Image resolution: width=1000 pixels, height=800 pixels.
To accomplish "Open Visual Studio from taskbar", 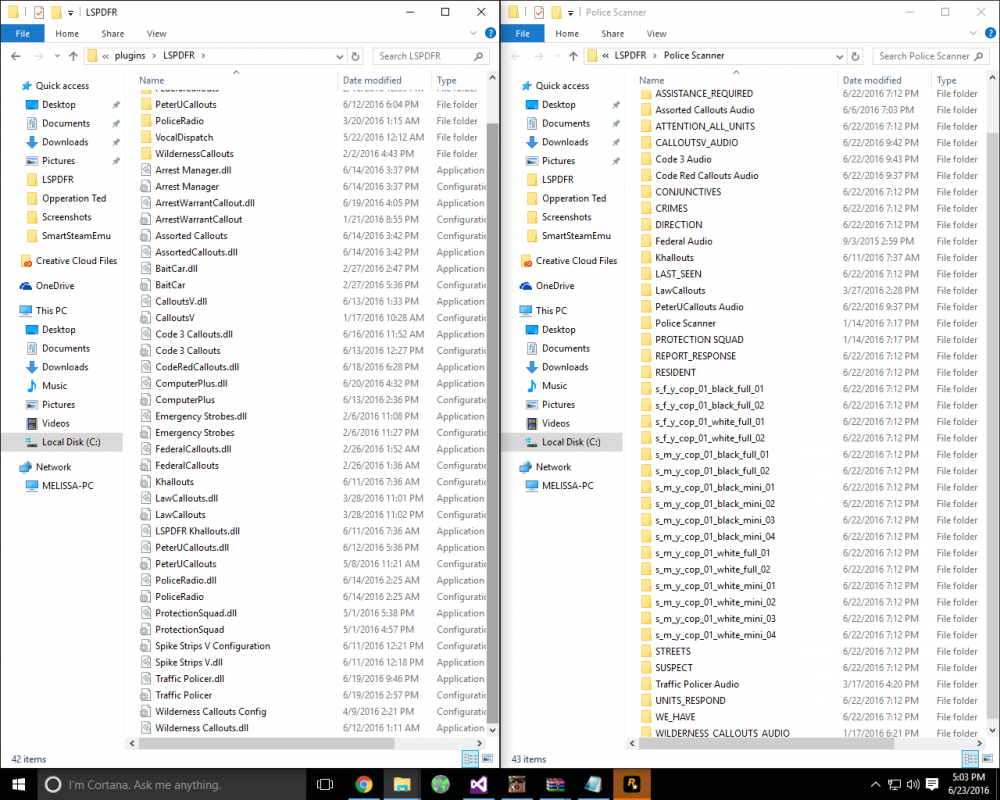I will tap(479, 784).
